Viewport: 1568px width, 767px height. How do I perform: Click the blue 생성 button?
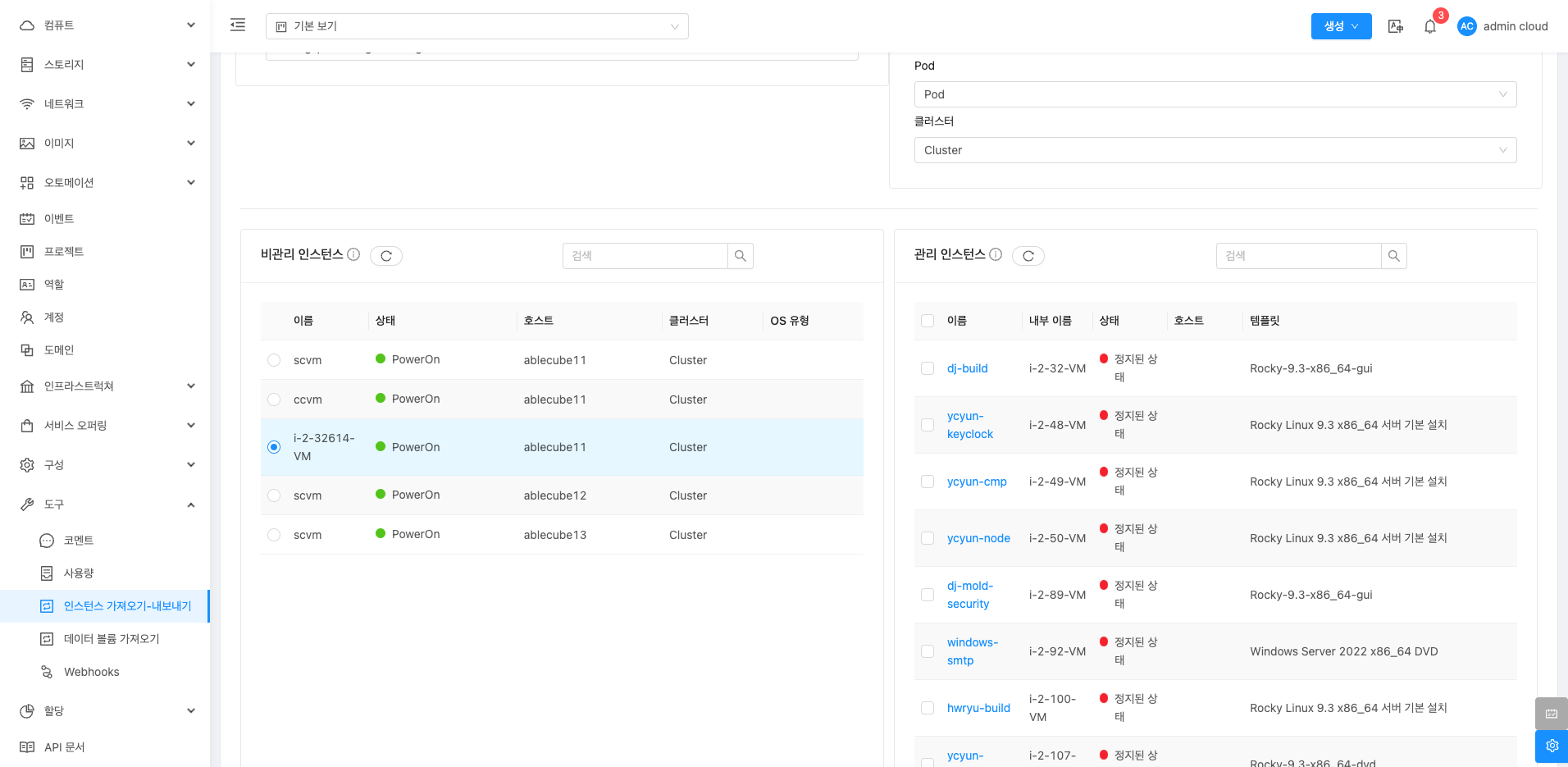click(x=1341, y=26)
